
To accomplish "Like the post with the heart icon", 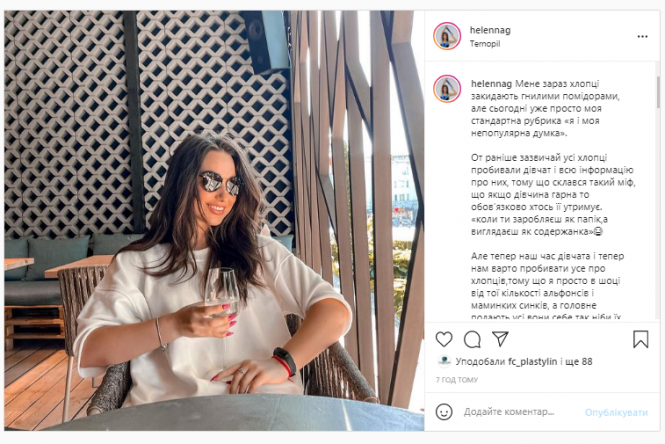I will point(444,339).
